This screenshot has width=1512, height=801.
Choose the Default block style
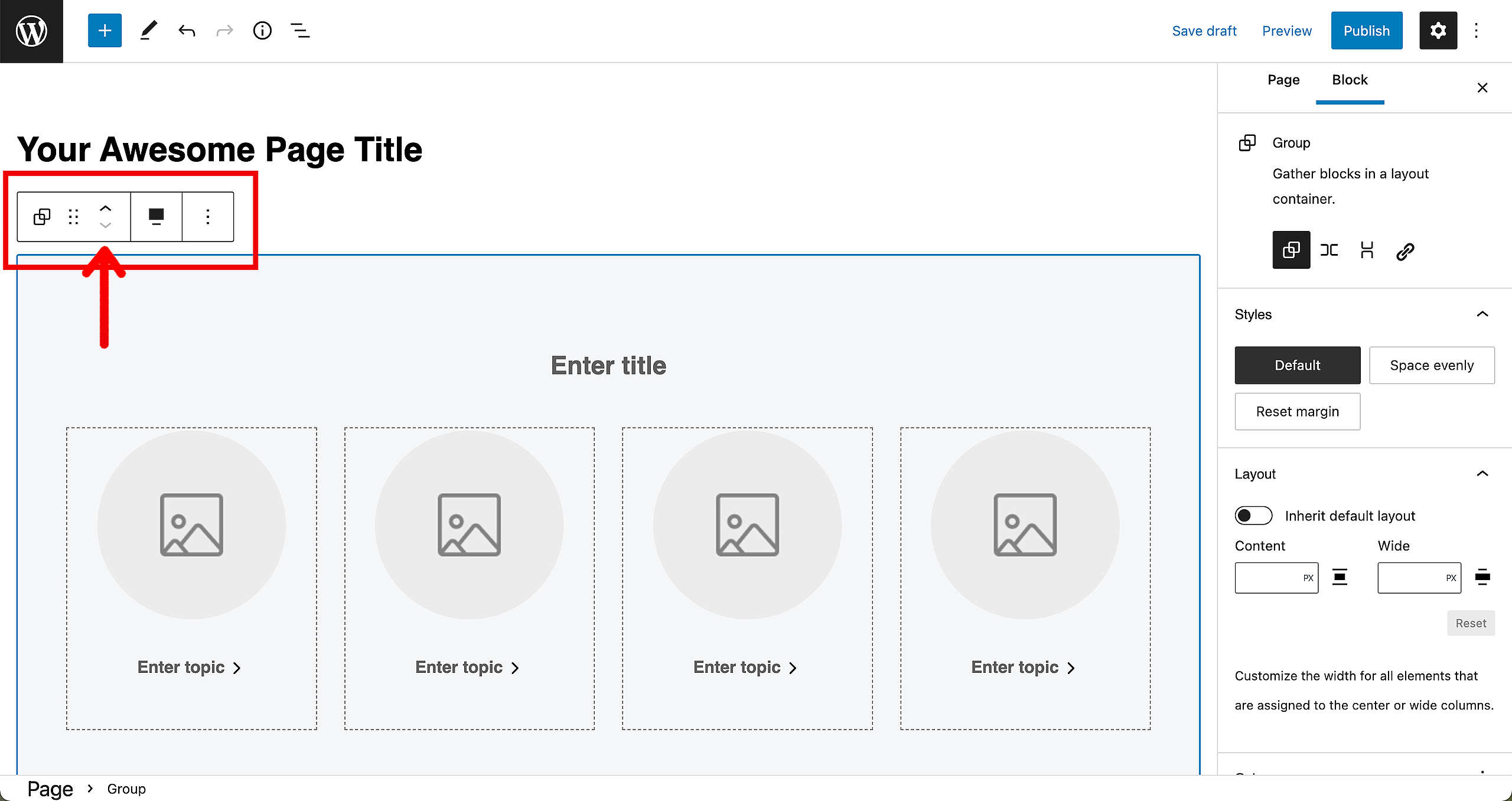1297,365
